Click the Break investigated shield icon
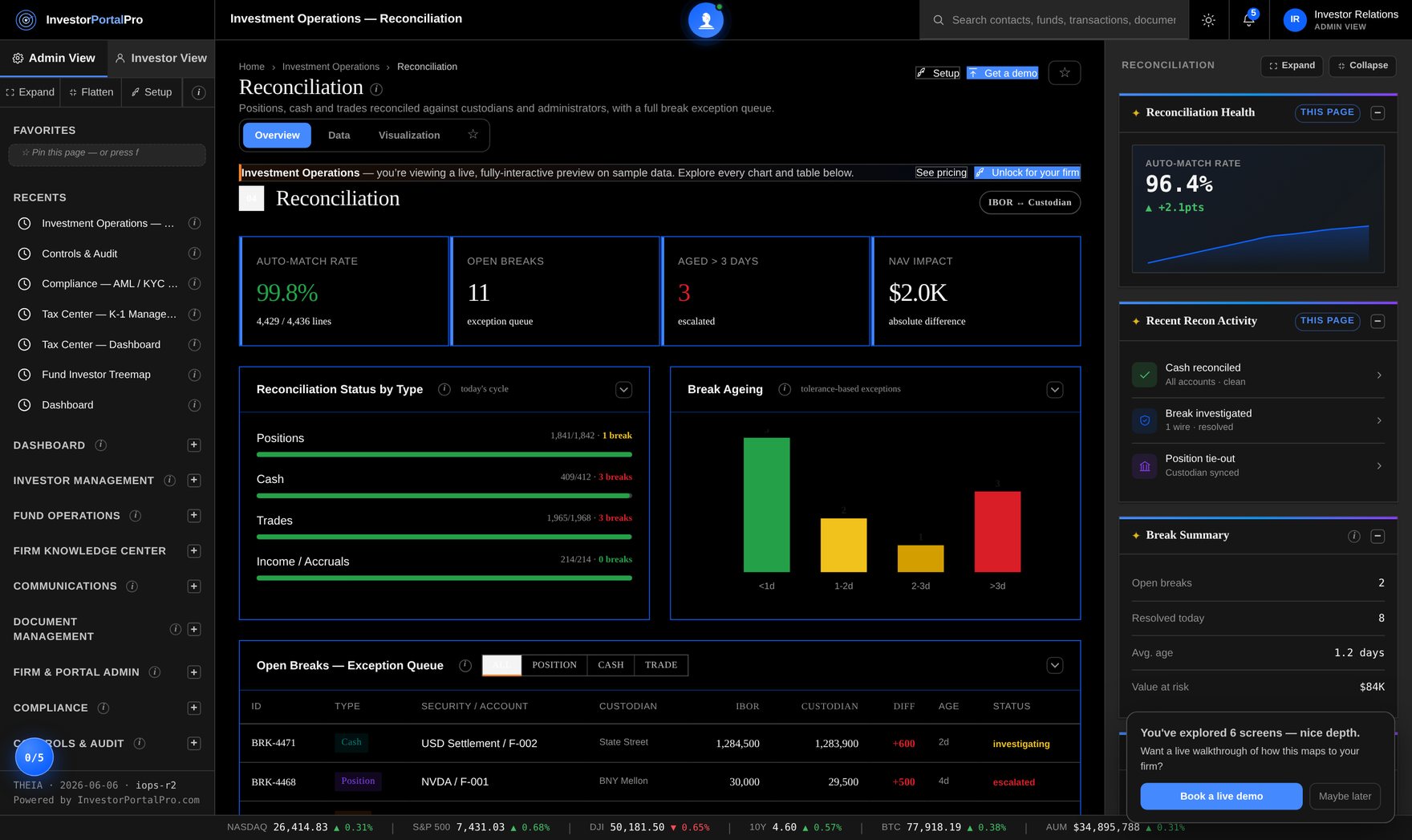This screenshot has width=1412, height=840. [x=1145, y=420]
